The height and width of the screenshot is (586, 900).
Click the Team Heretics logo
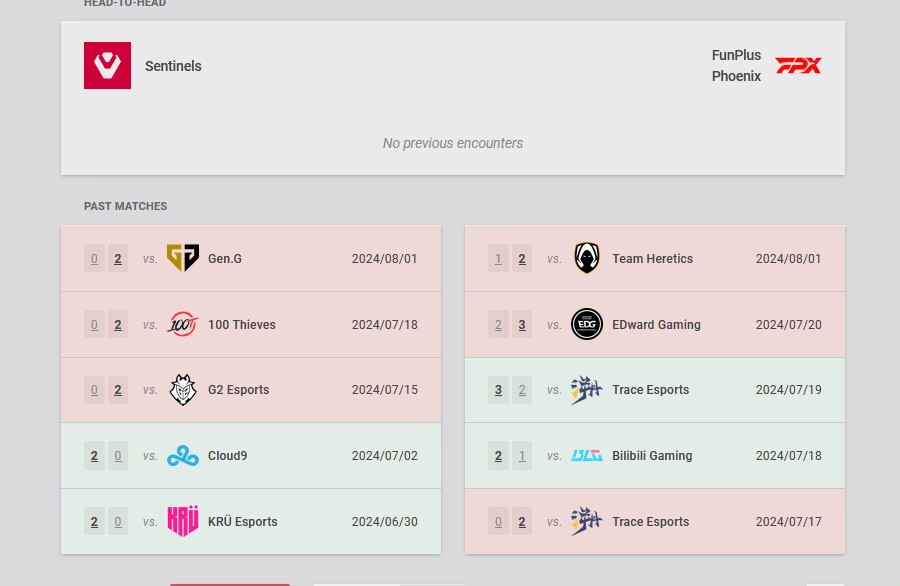pyautogui.click(x=587, y=258)
